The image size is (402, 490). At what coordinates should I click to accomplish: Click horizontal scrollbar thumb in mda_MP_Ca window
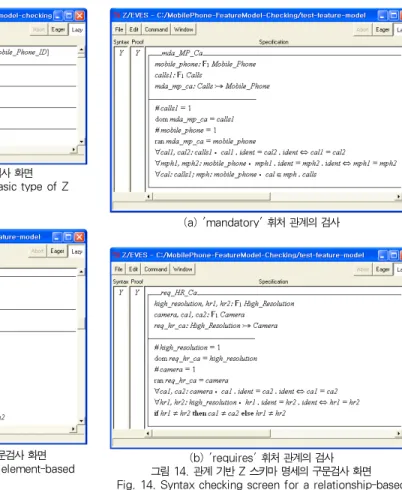(x=211, y=197)
